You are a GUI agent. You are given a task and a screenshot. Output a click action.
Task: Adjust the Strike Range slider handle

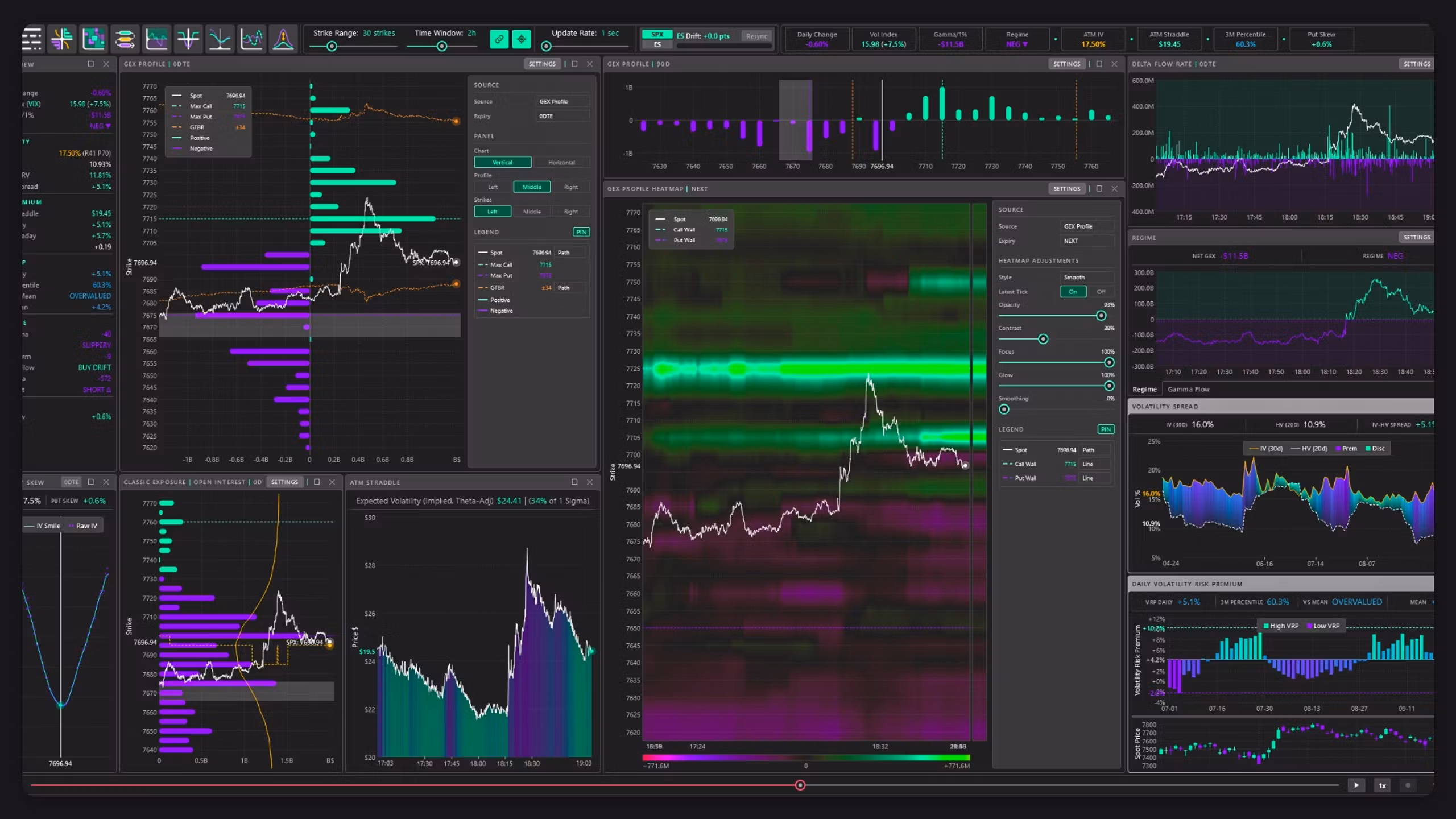(x=332, y=47)
